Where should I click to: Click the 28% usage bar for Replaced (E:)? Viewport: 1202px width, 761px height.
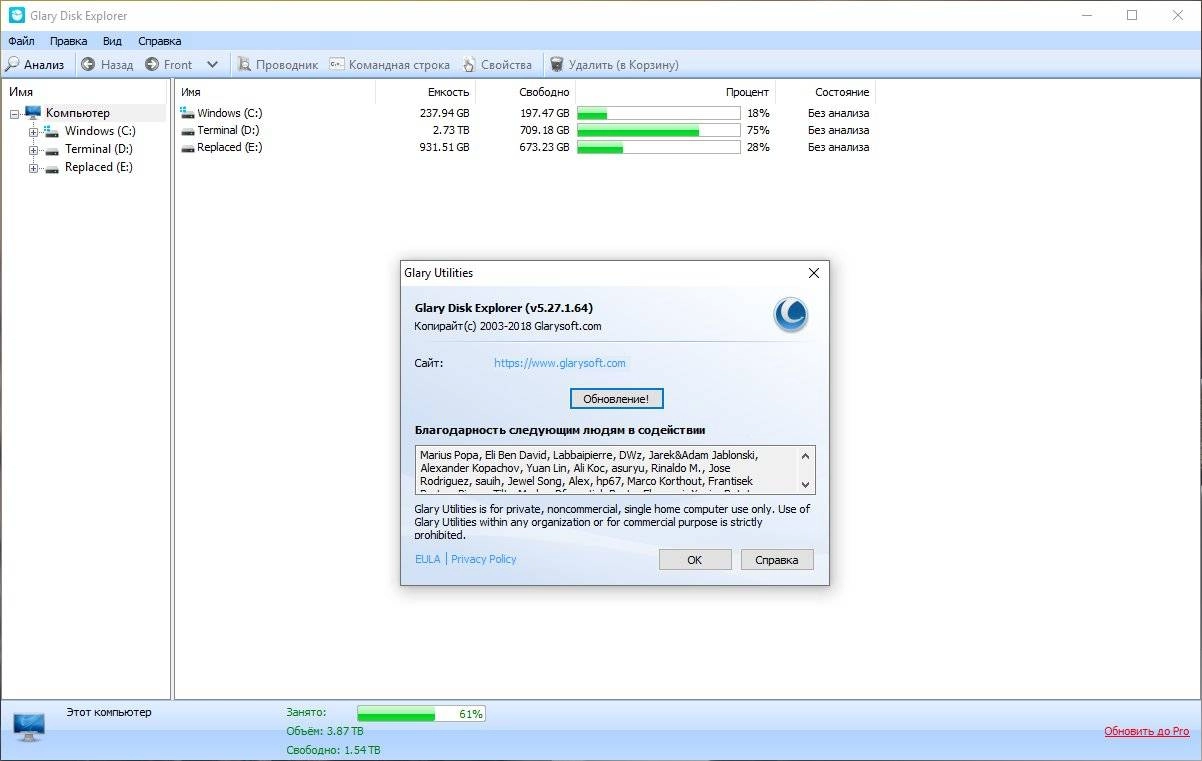(x=658, y=147)
